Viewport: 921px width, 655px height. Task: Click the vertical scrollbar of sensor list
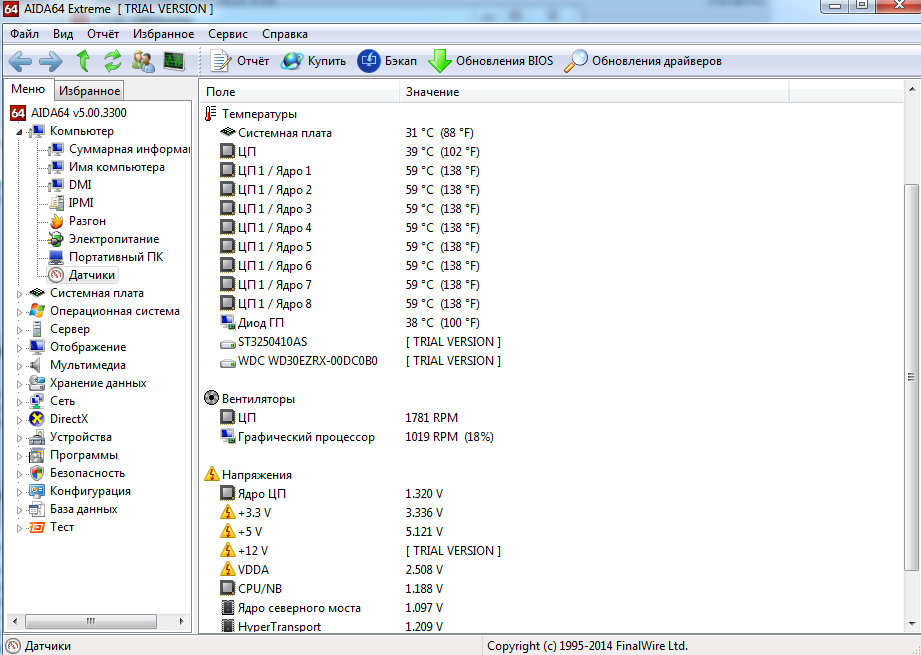[911, 377]
